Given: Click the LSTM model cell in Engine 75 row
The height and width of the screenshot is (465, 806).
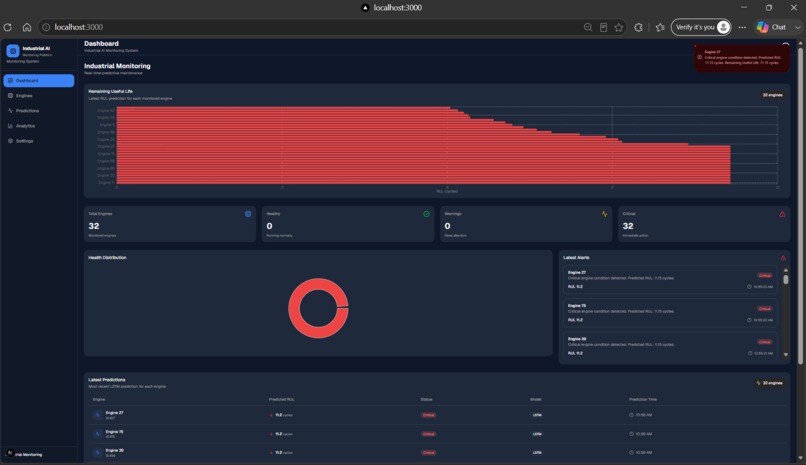Looking at the screenshot, I should 537,434.
